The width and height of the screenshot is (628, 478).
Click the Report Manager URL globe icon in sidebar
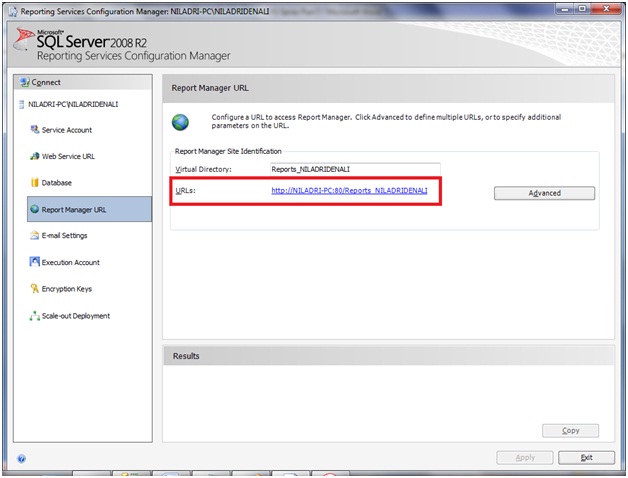(35, 209)
